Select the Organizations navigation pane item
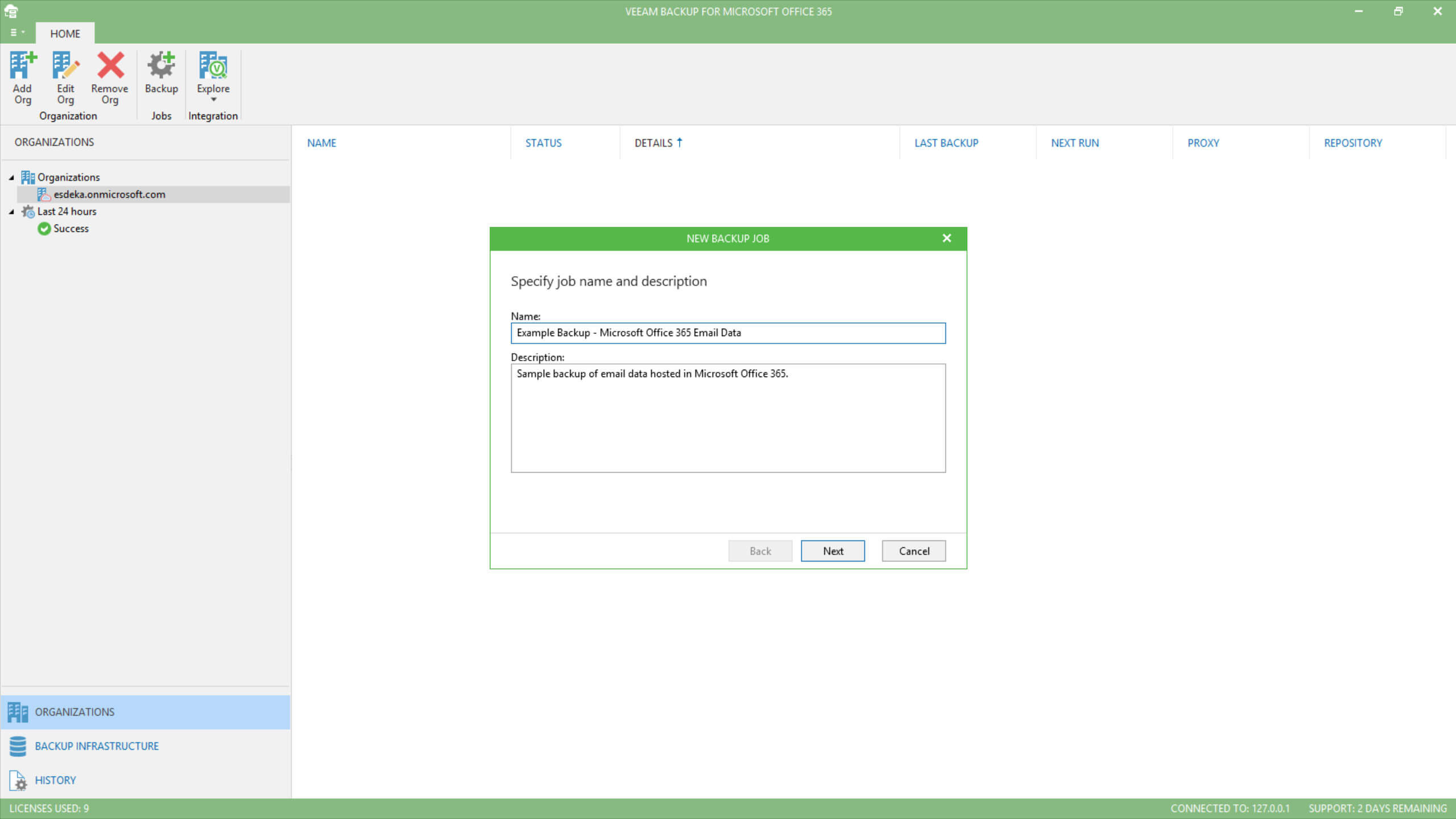The height and width of the screenshot is (819, 1456). pos(75,712)
